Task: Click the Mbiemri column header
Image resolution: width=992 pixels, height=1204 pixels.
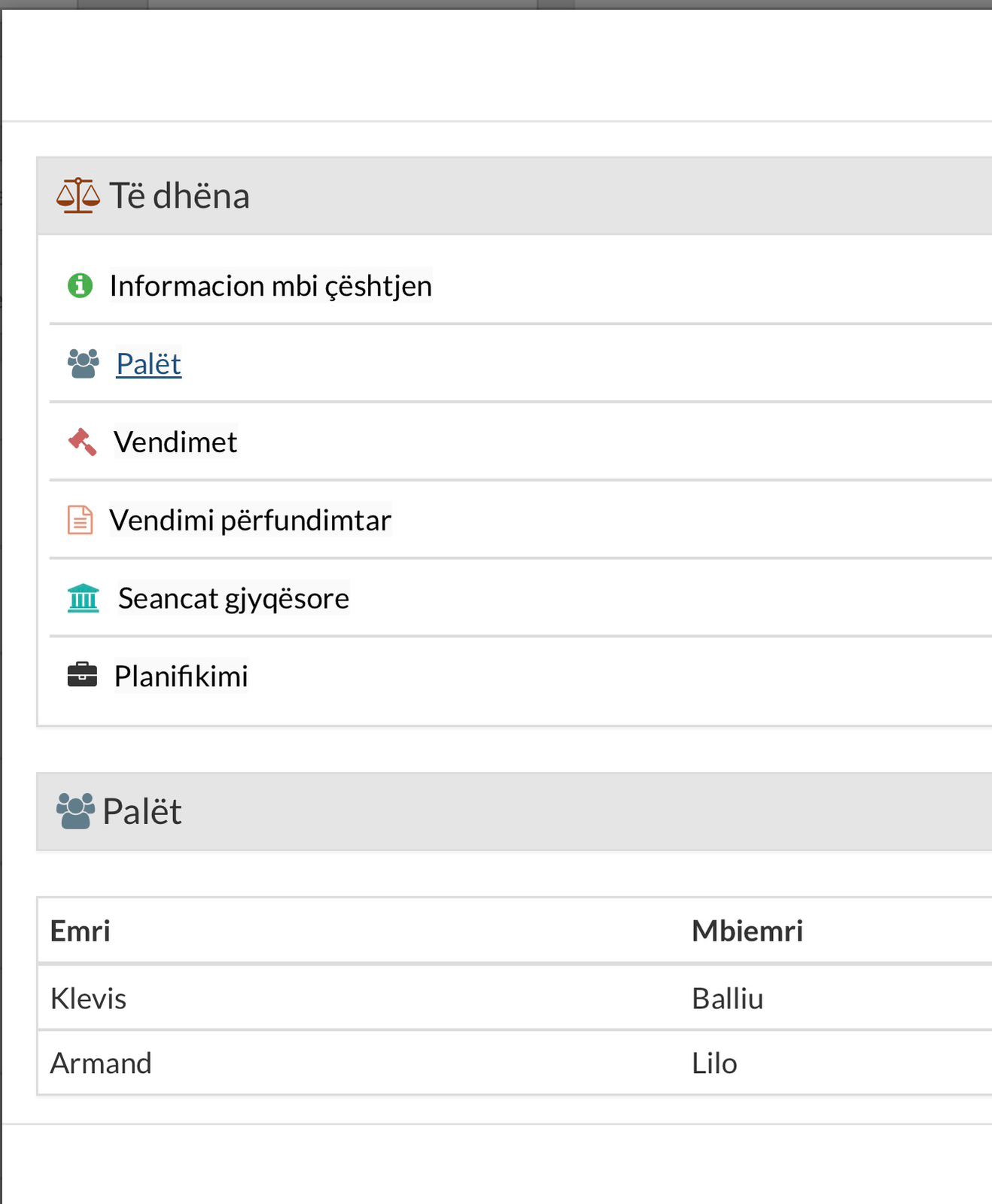Action: (x=747, y=931)
